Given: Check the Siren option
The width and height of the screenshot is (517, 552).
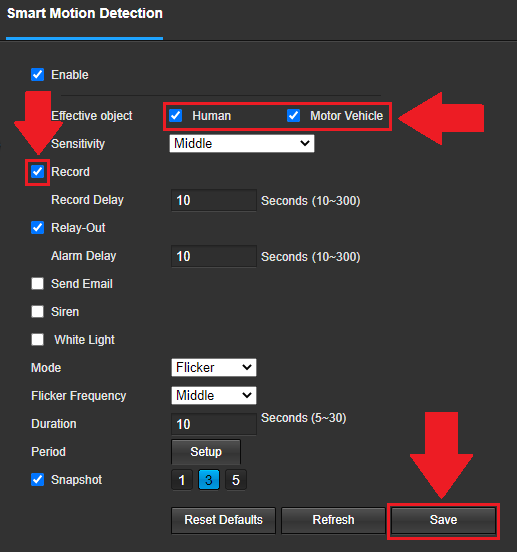Looking at the screenshot, I should click(37, 312).
